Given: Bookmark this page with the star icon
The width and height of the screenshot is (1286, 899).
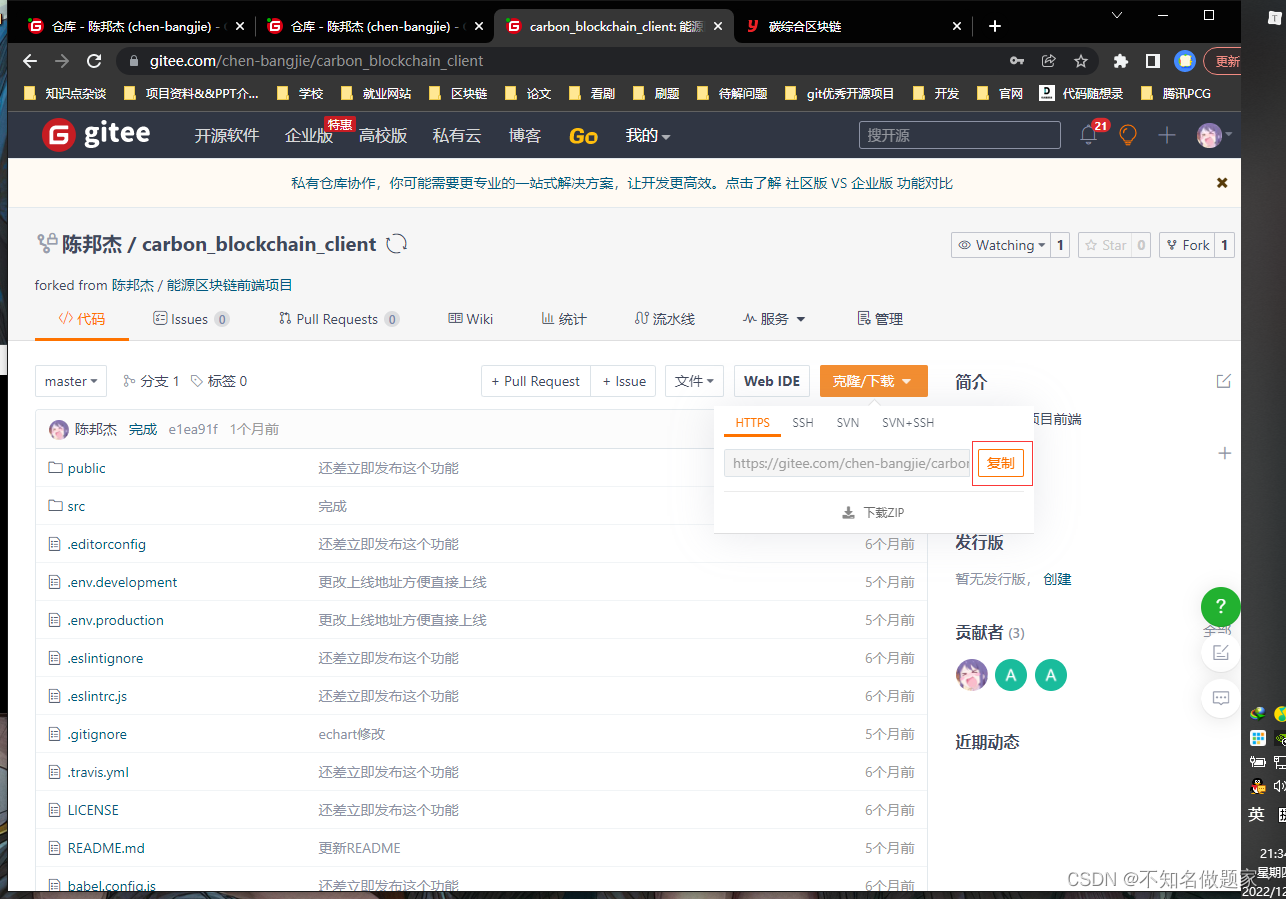Looking at the screenshot, I should pyautogui.click(x=1081, y=61).
